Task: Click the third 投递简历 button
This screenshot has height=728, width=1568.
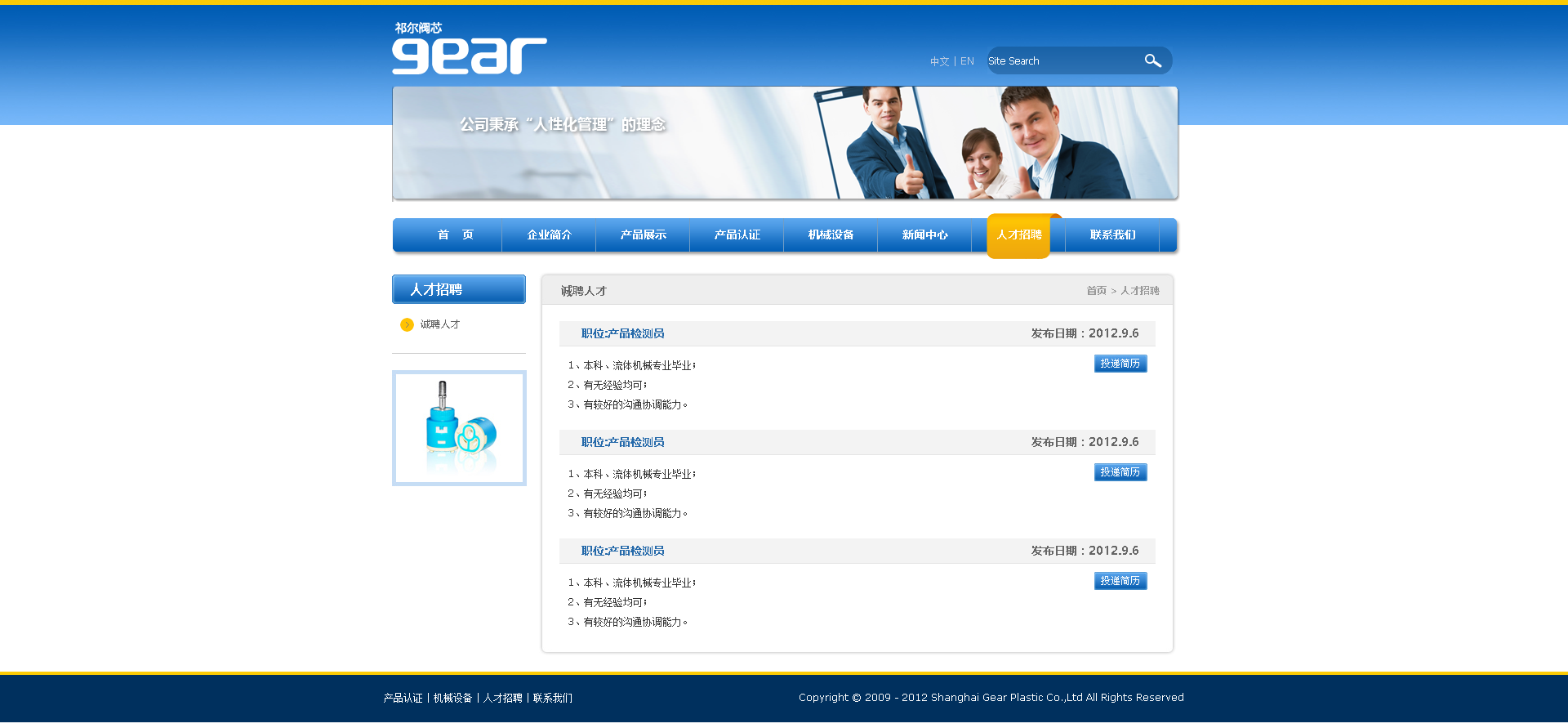Action: [x=1120, y=581]
